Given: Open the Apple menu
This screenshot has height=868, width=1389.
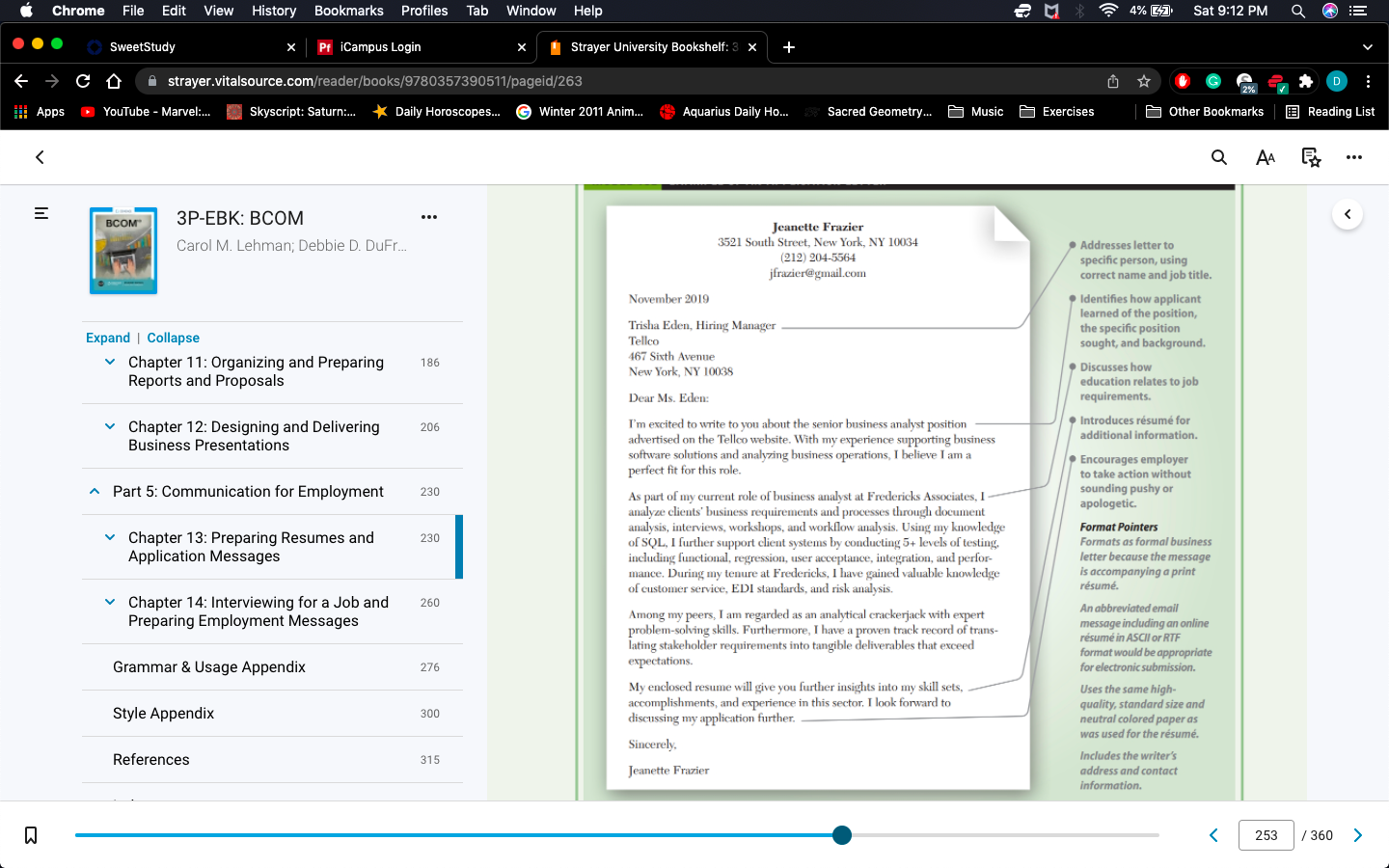Looking at the screenshot, I should [26, 11].
